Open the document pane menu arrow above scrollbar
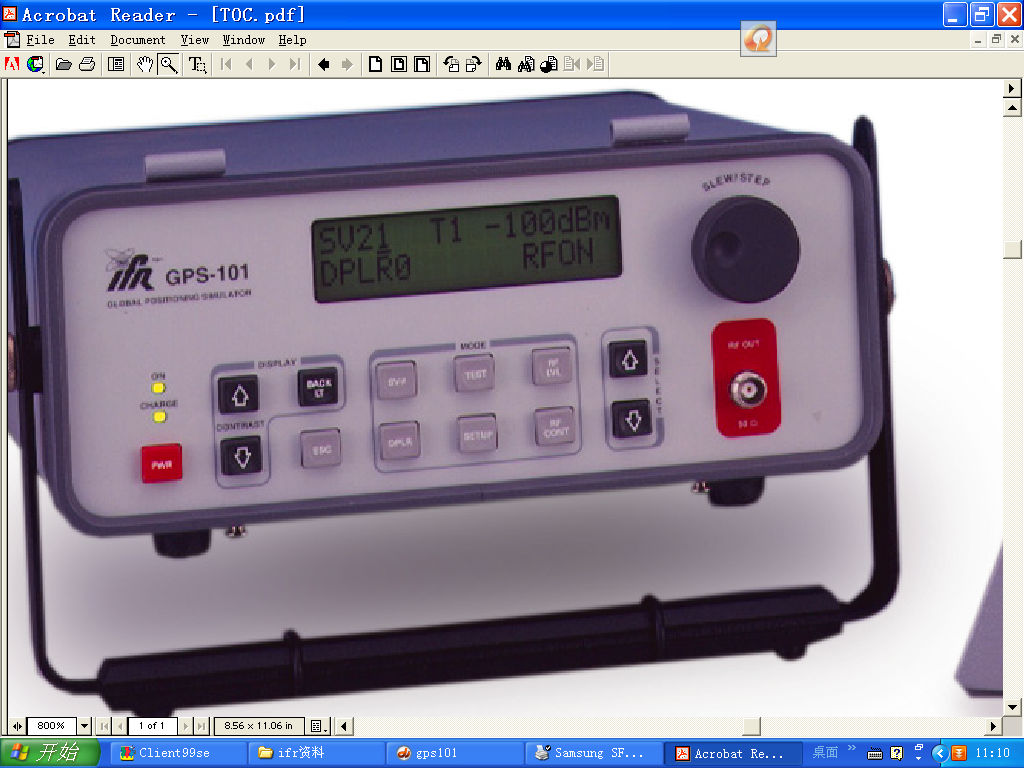This screenshot has width=1024, height=768. (1012, 88)
